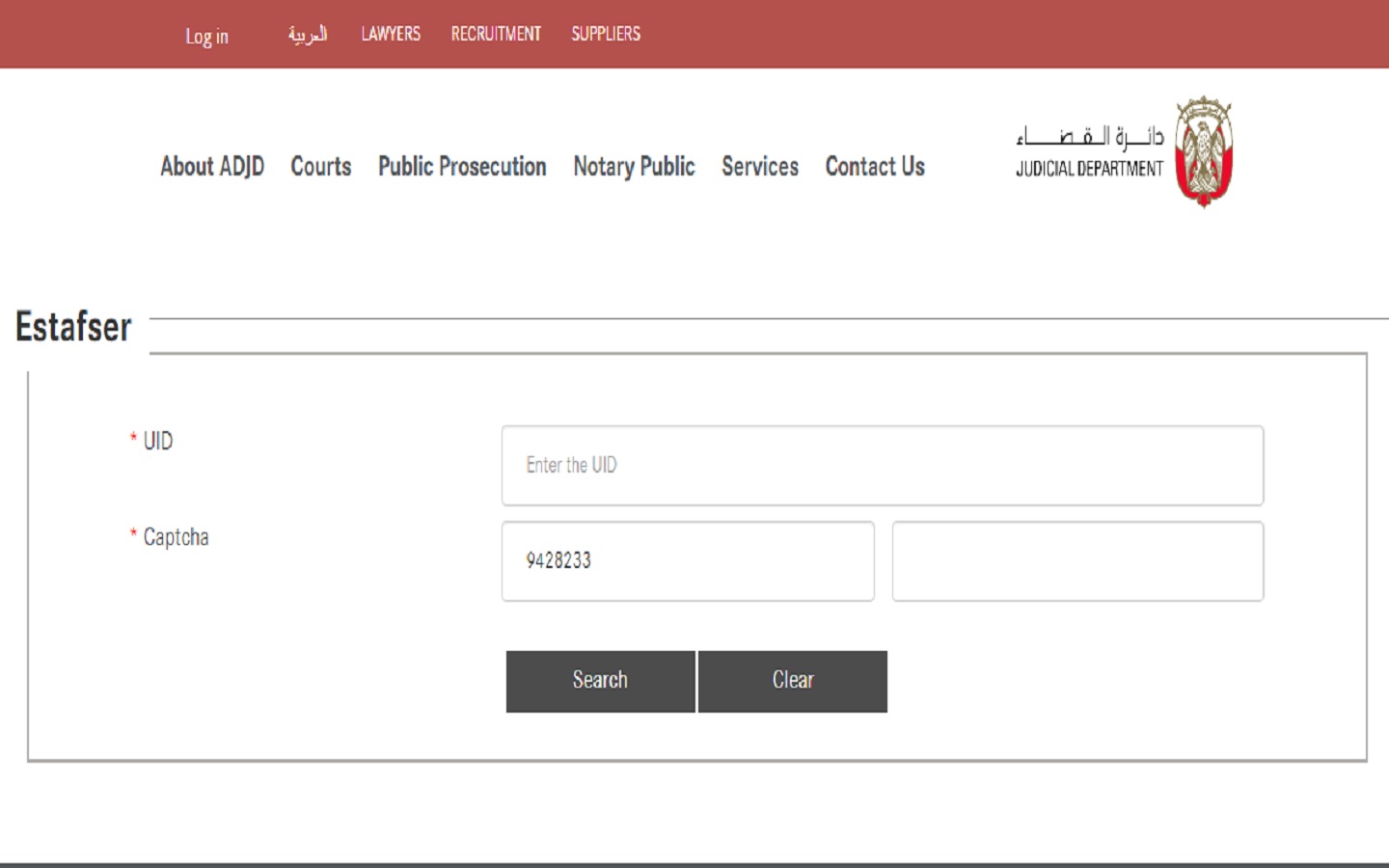Click the Enter the UID field
This screenshot has height=868, width=1389.
pyautogui.click(x=881, y=465)
